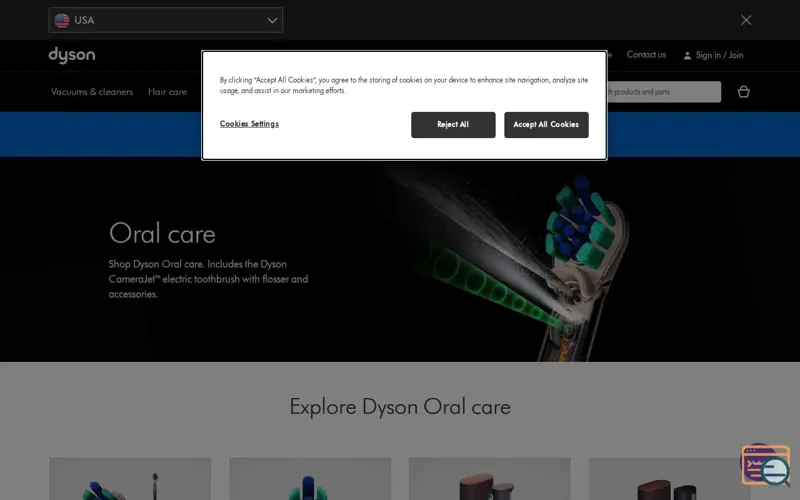Screen dimensions: 800x500
Task: Click the USA flag icon
Action: point(62,20)
